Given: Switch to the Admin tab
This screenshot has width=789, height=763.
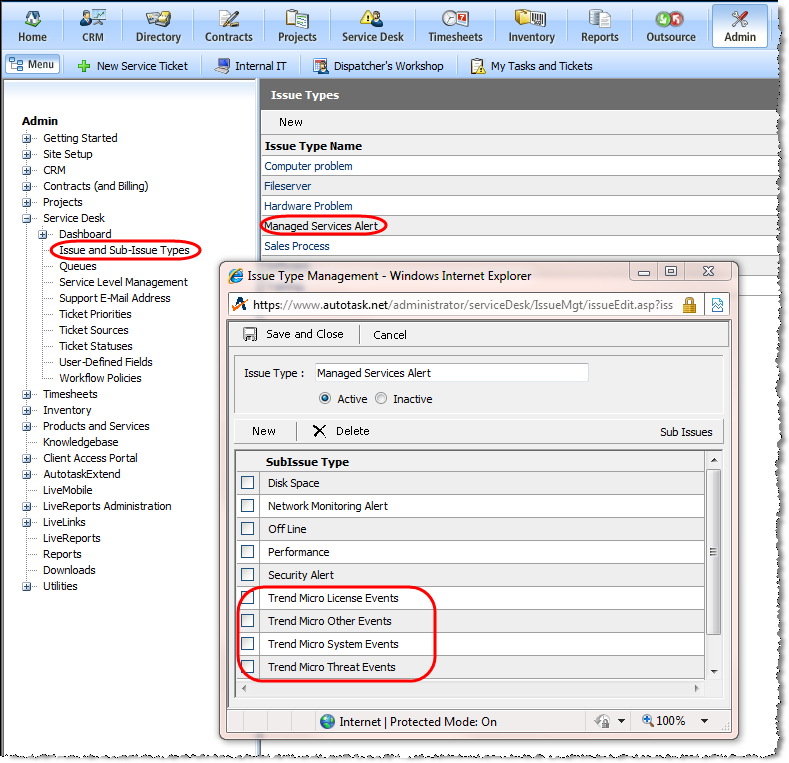Looking at the screenshot, I should (x=739, y=25).
